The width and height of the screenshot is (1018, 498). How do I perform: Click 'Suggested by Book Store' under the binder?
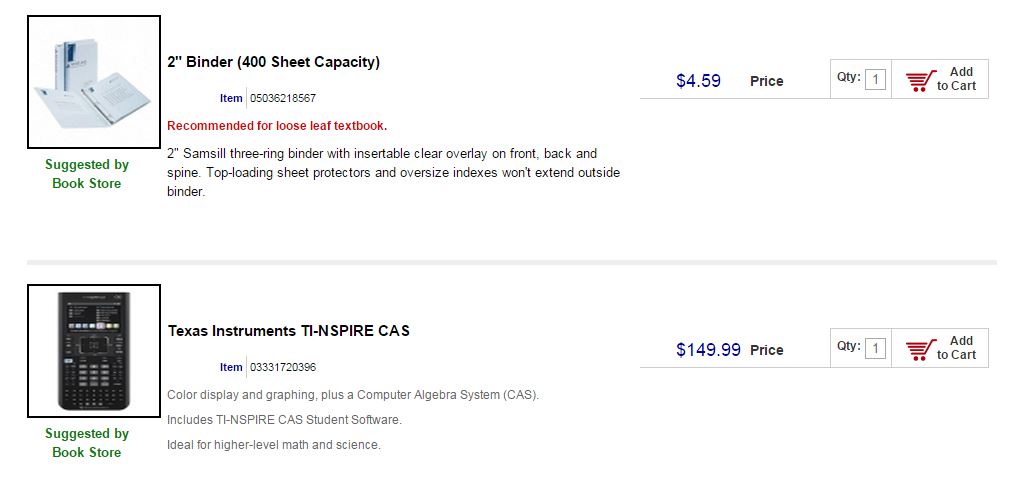click(x=87, y=174)
